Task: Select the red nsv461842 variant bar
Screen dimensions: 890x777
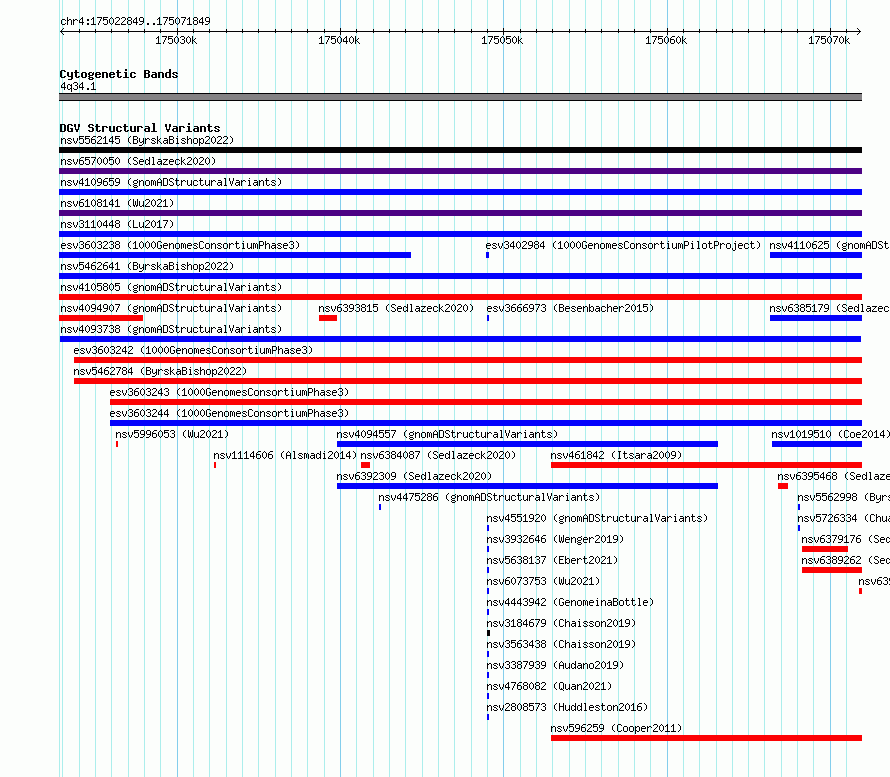Action: [706, 465]
